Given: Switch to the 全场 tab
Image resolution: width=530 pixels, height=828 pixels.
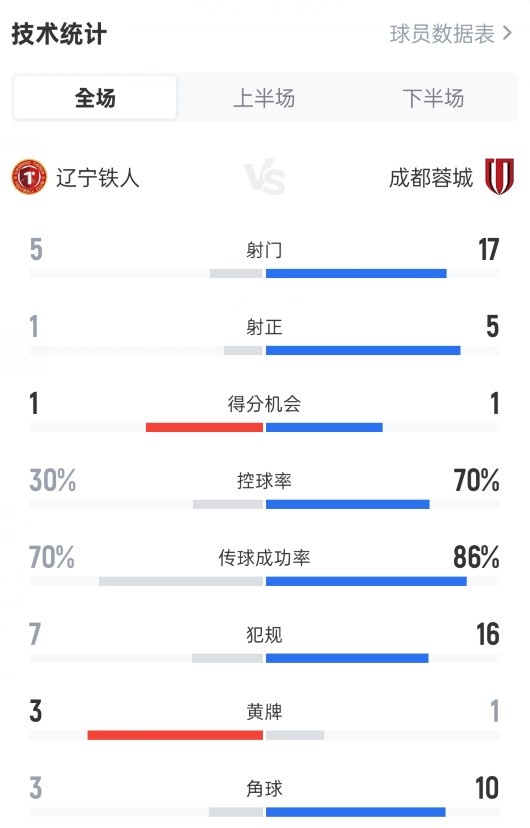Looking at the screenshot, I should [x=95, y=98].
